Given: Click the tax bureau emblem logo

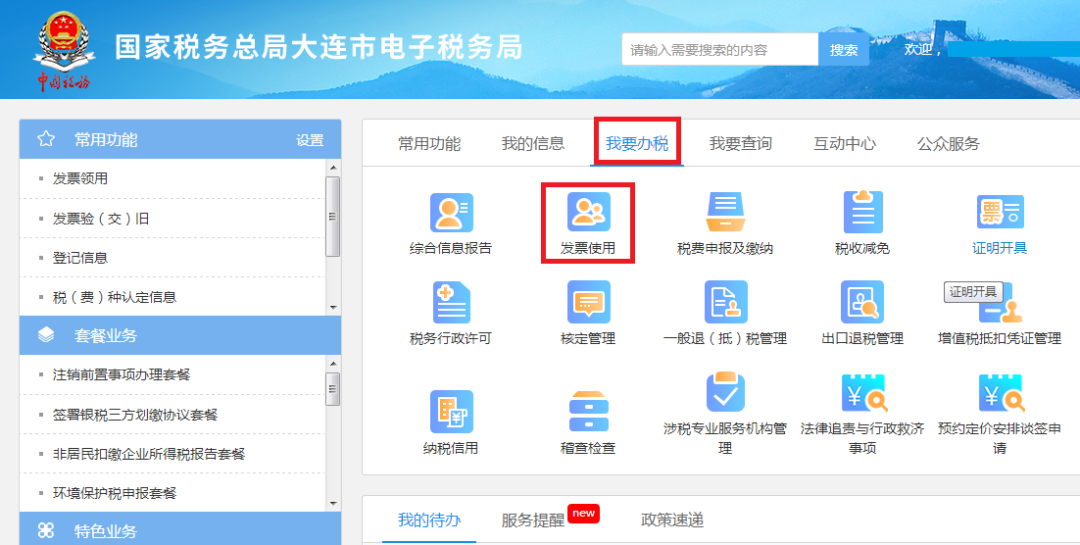Looking at the screenshot, I should point(62,50).
